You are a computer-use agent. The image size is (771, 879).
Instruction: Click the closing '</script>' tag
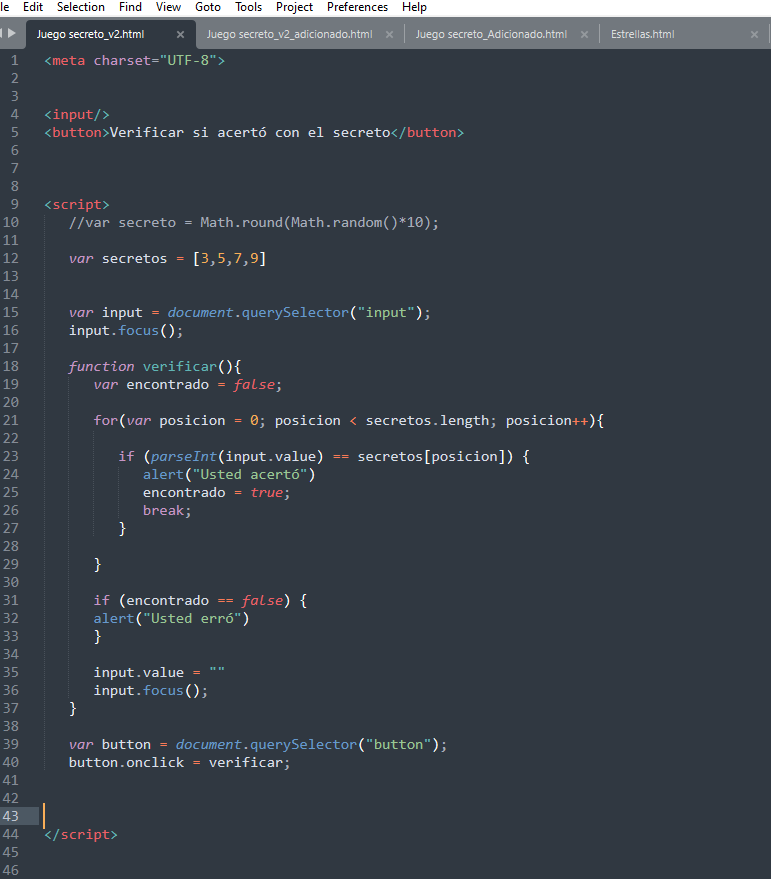(x=81, y=835)
